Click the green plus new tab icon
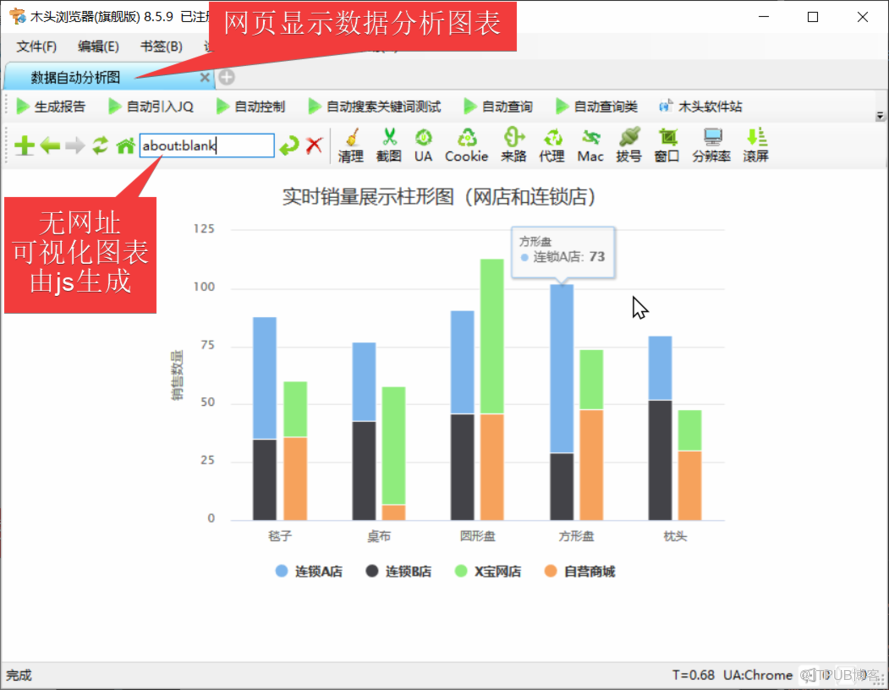Viewport: 889px width, 690px height. [x=24, y=146]
